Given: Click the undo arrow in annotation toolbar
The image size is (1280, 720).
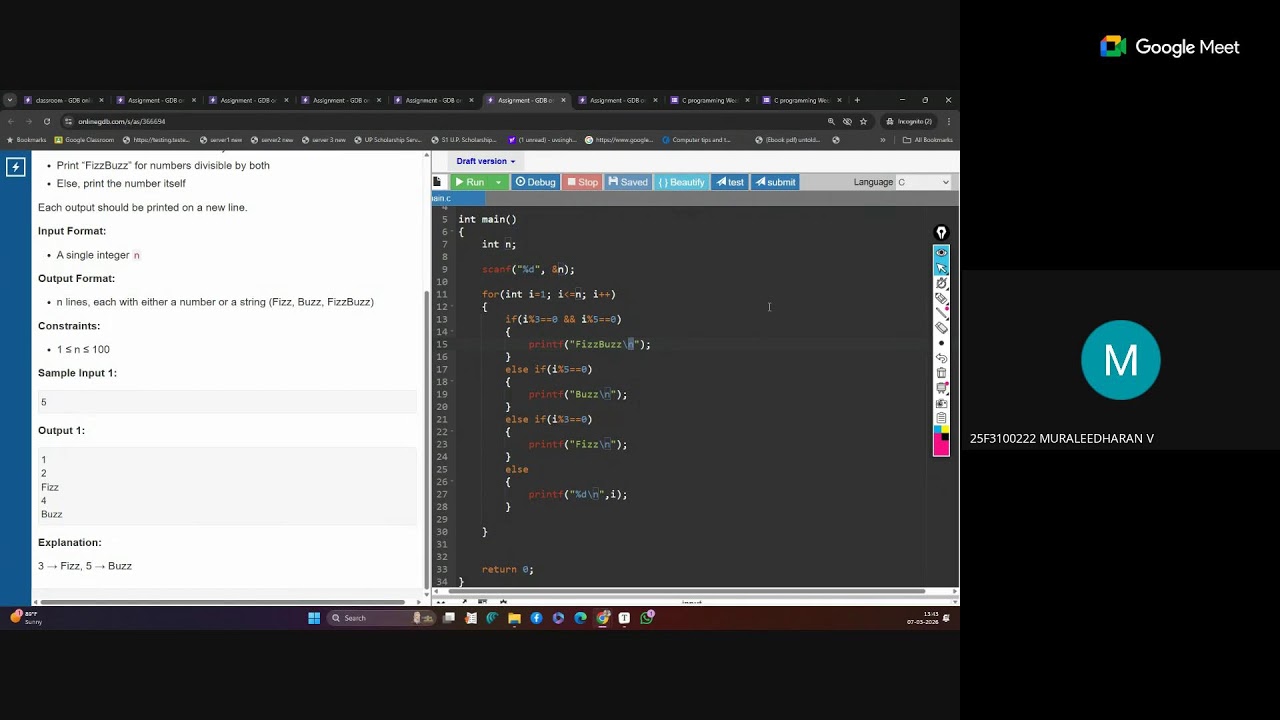Looking at the screenshot, I should point(941,357).
